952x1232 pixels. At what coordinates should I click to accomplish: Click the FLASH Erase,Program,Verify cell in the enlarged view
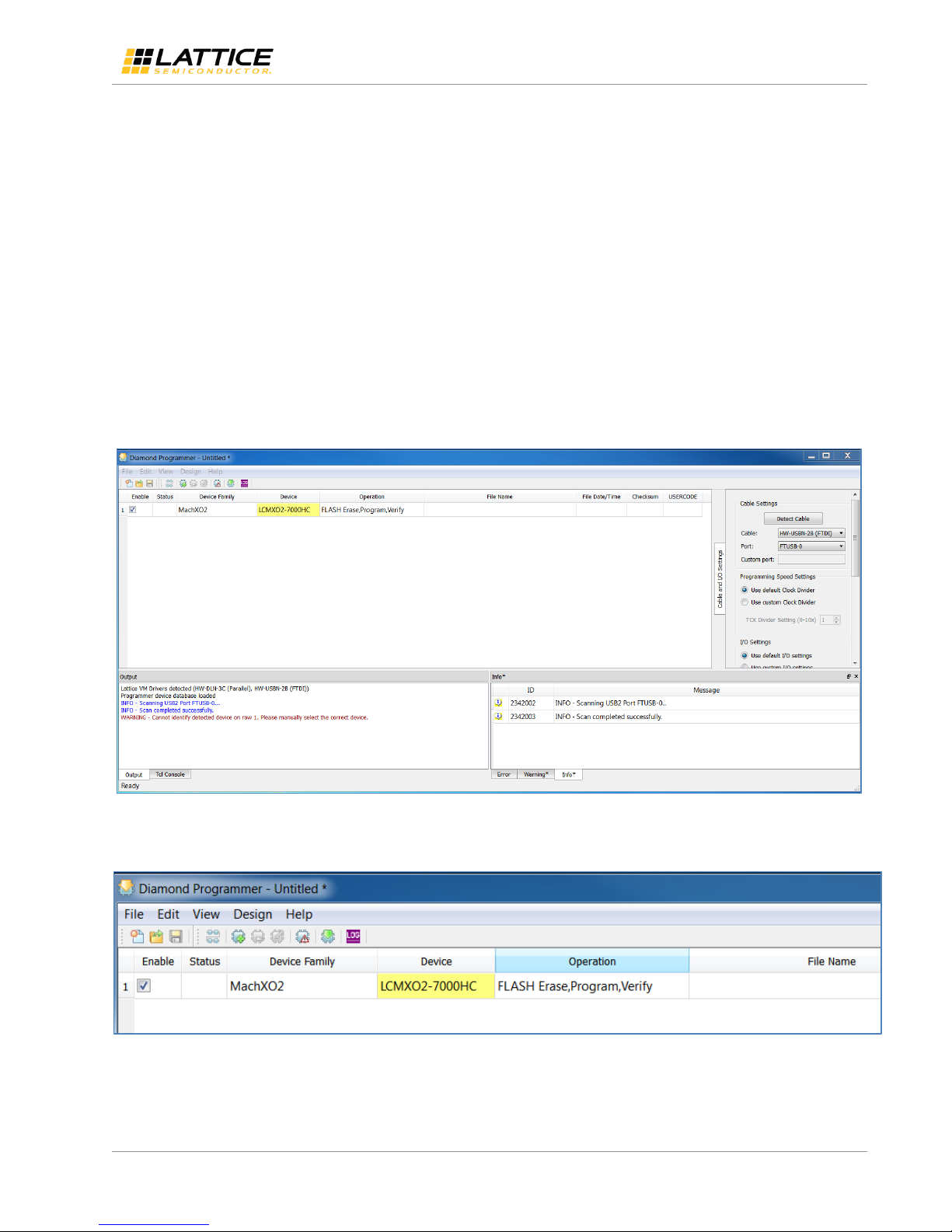(x=592, y=986)
